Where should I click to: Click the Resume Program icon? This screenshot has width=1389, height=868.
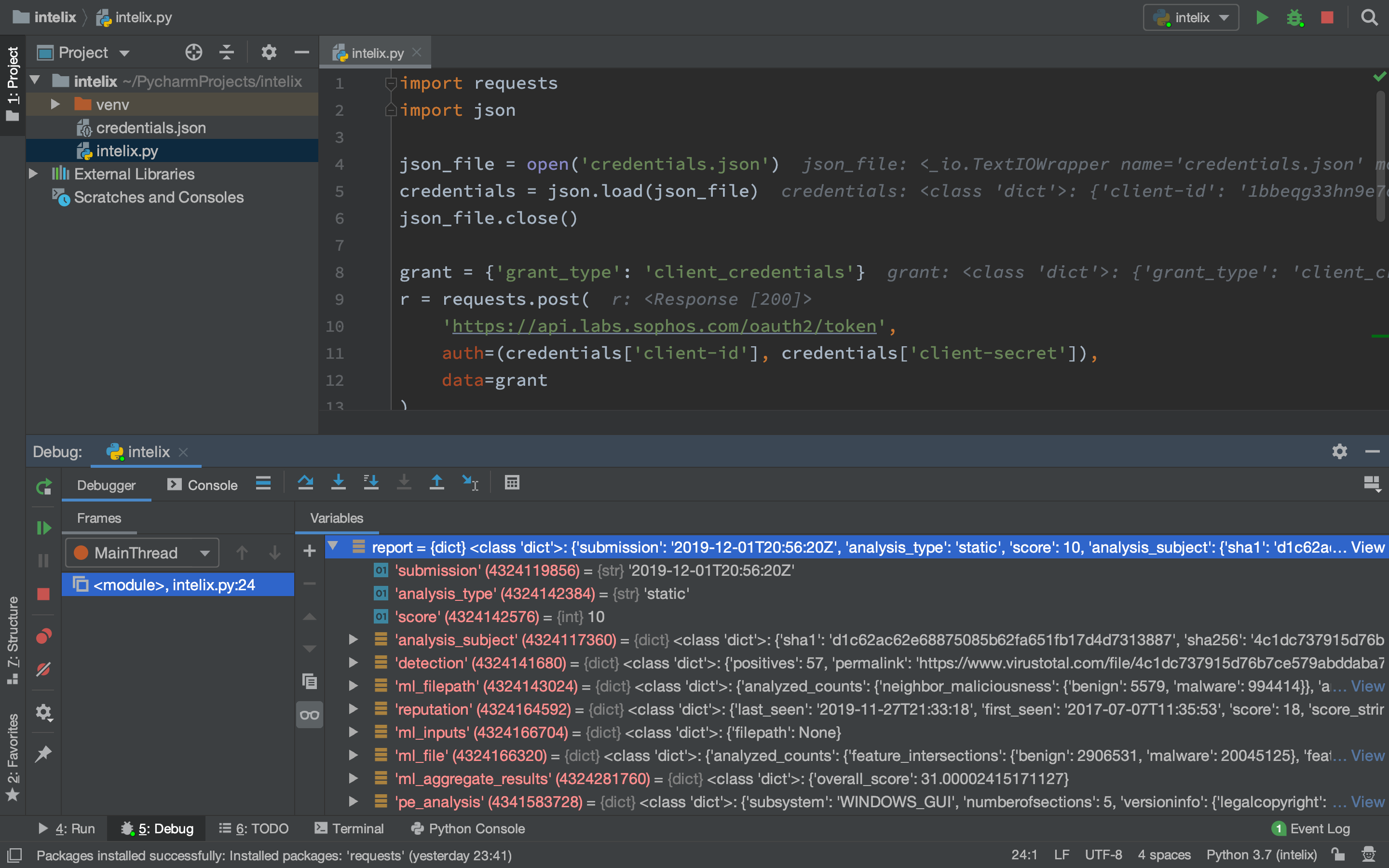pos(43,528)
